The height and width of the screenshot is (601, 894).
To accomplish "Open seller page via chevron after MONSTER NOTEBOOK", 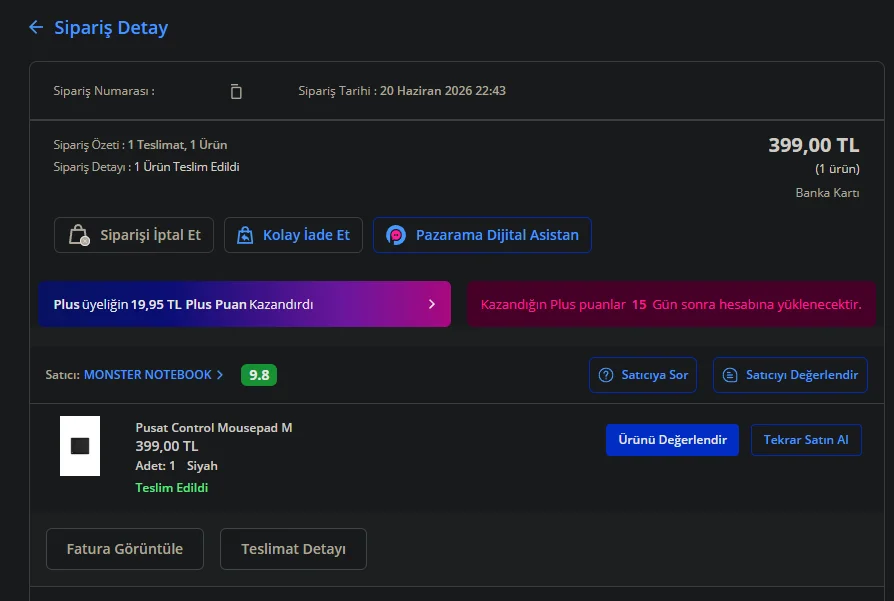I will [x=220, y=375].
